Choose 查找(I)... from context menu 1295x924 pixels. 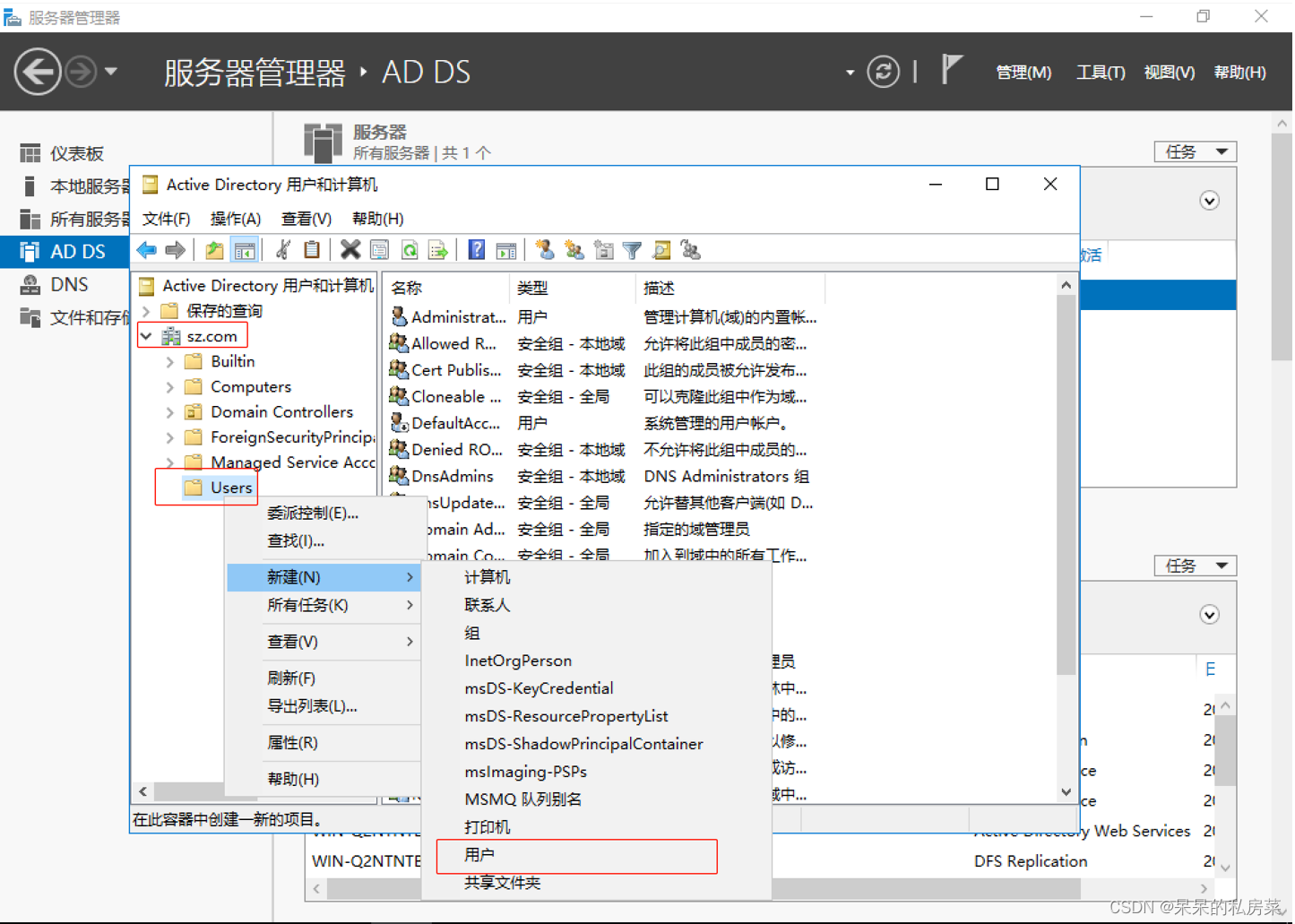point(323,540)
